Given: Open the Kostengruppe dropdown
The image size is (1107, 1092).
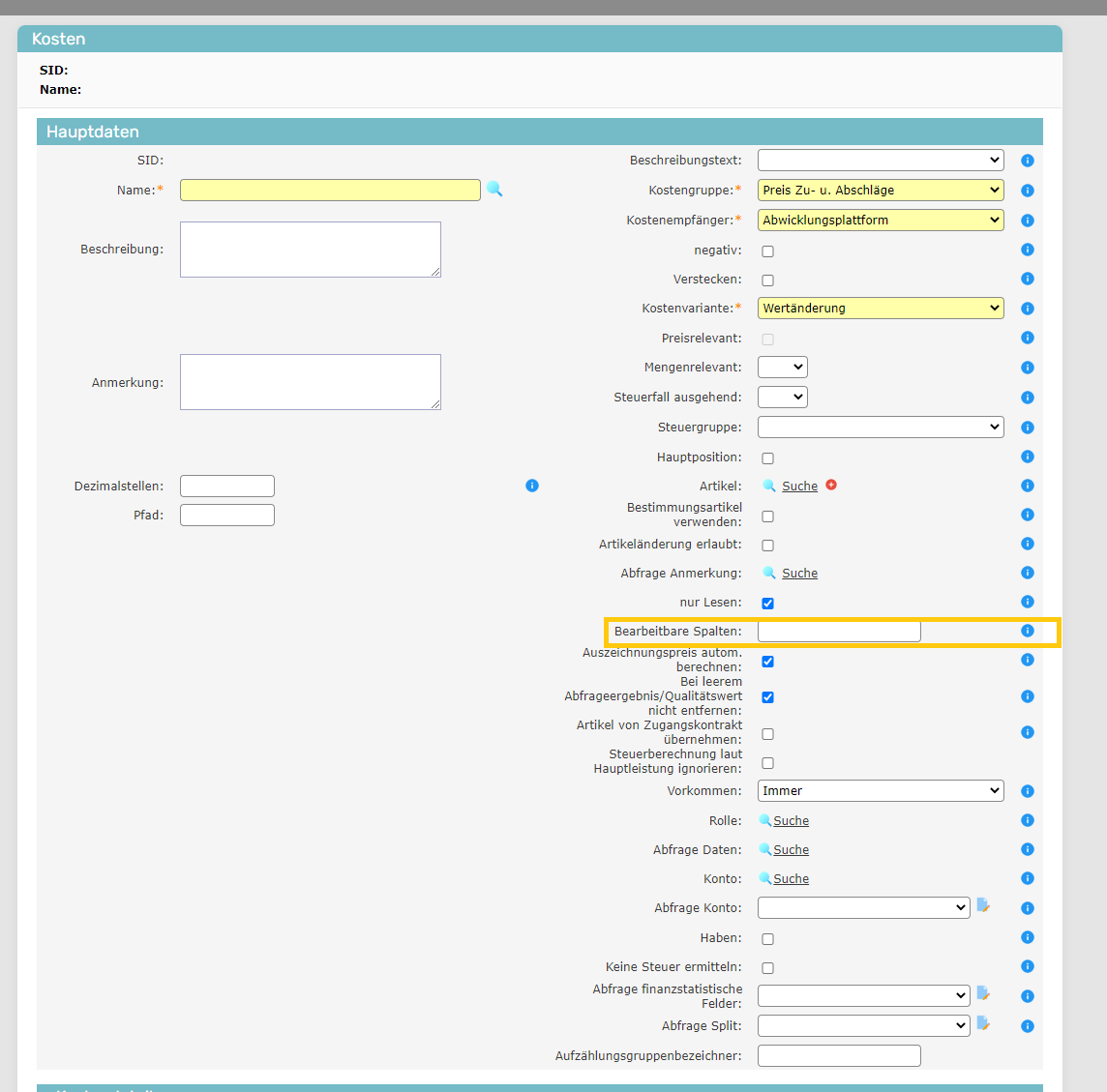Looking at the screenshot, I should (x=881, y=191).
